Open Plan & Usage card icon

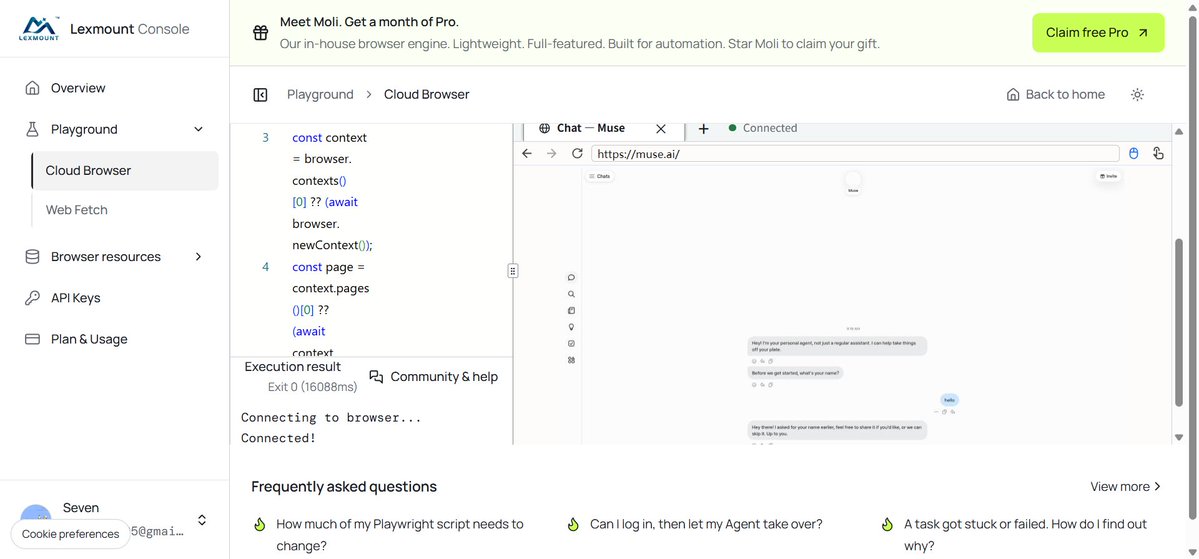(32, 340)
